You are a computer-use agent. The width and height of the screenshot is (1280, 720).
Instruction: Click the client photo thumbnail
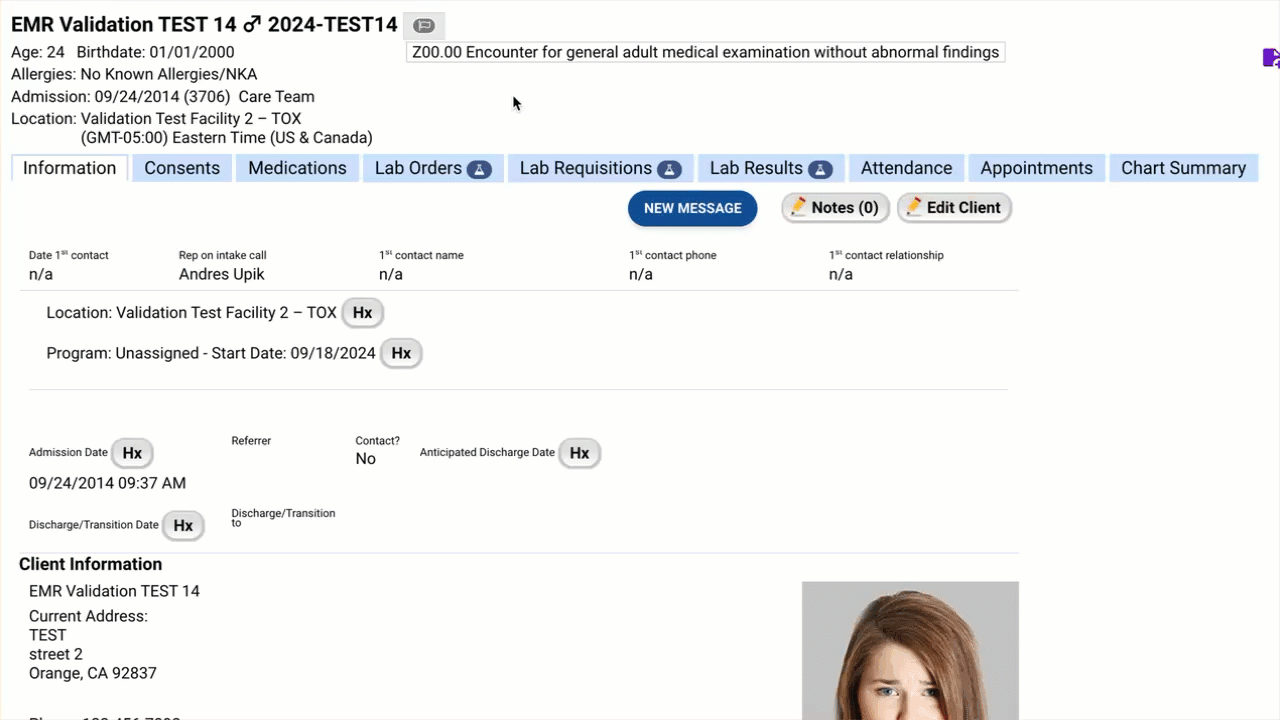910,650
